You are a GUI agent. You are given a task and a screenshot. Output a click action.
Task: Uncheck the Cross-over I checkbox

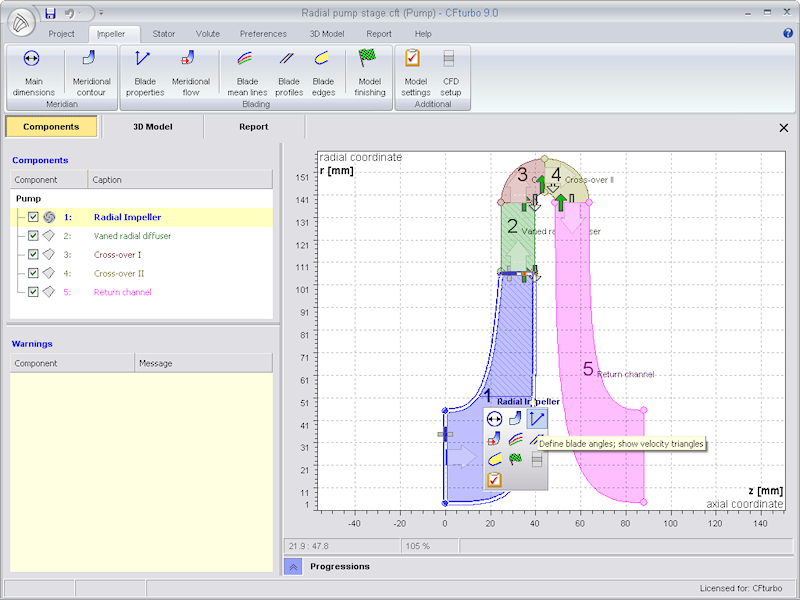click(33, 255)
